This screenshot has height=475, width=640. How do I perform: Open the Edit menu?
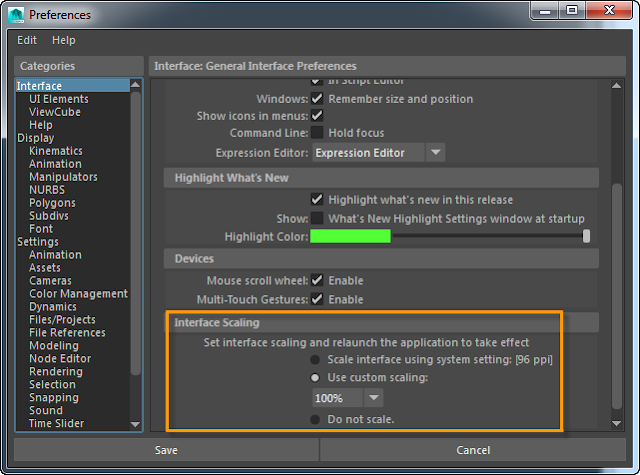pyautogui.click(x=27, y=40)
